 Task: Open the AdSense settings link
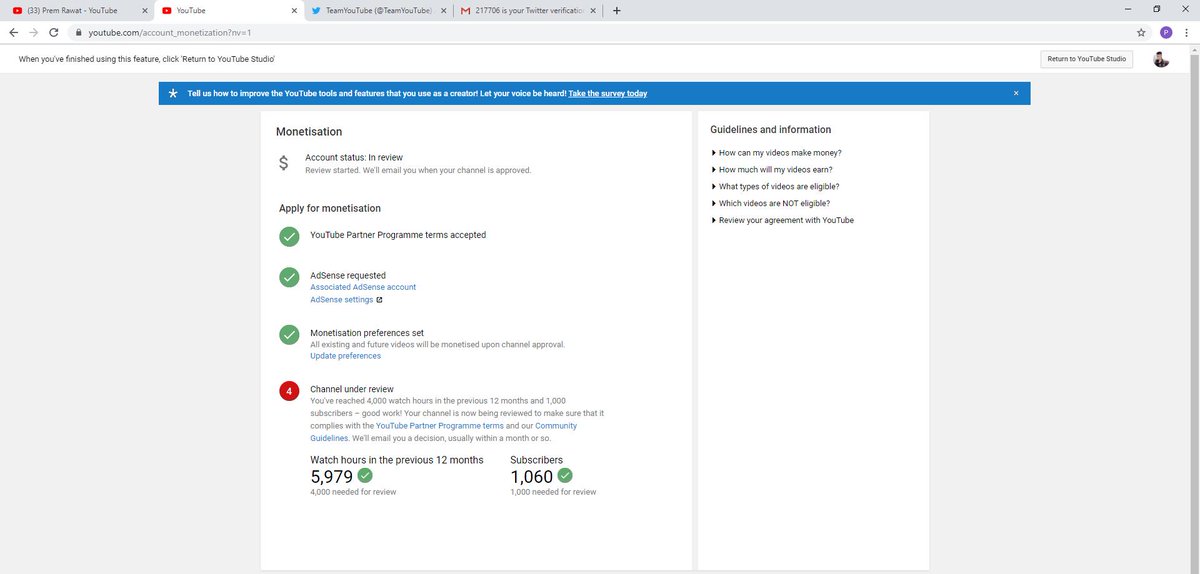tap(342, 299)
